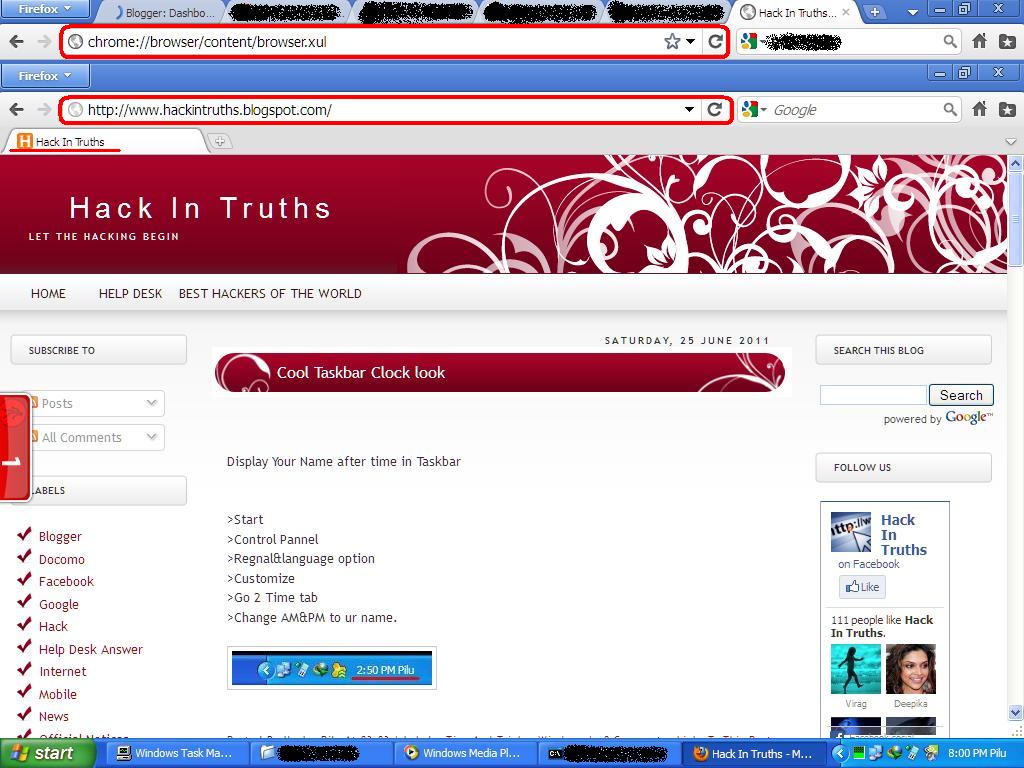Click the Search button for Search This Blog
1024x768 pixels.
click(x=960, y=394)
